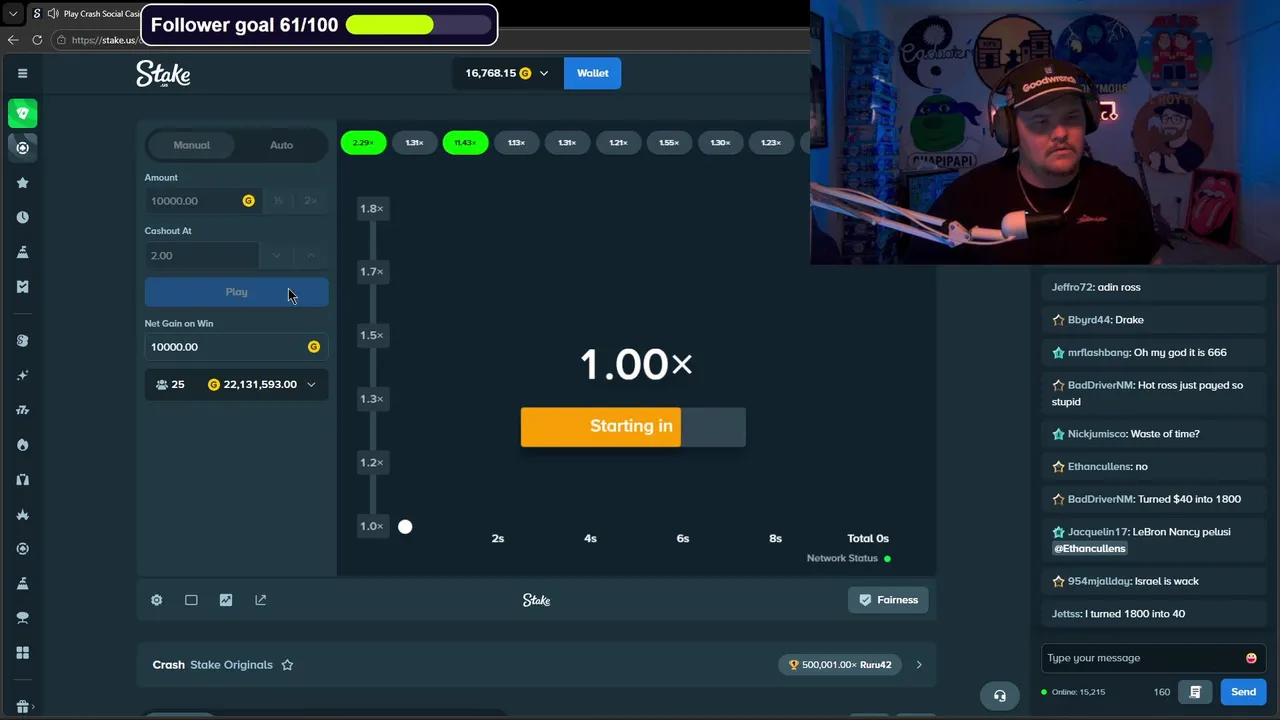Open the sparkle new releases sidebar icon
Image resolution: width=1280 pixels, height=720 pixels.
[22, 375]
